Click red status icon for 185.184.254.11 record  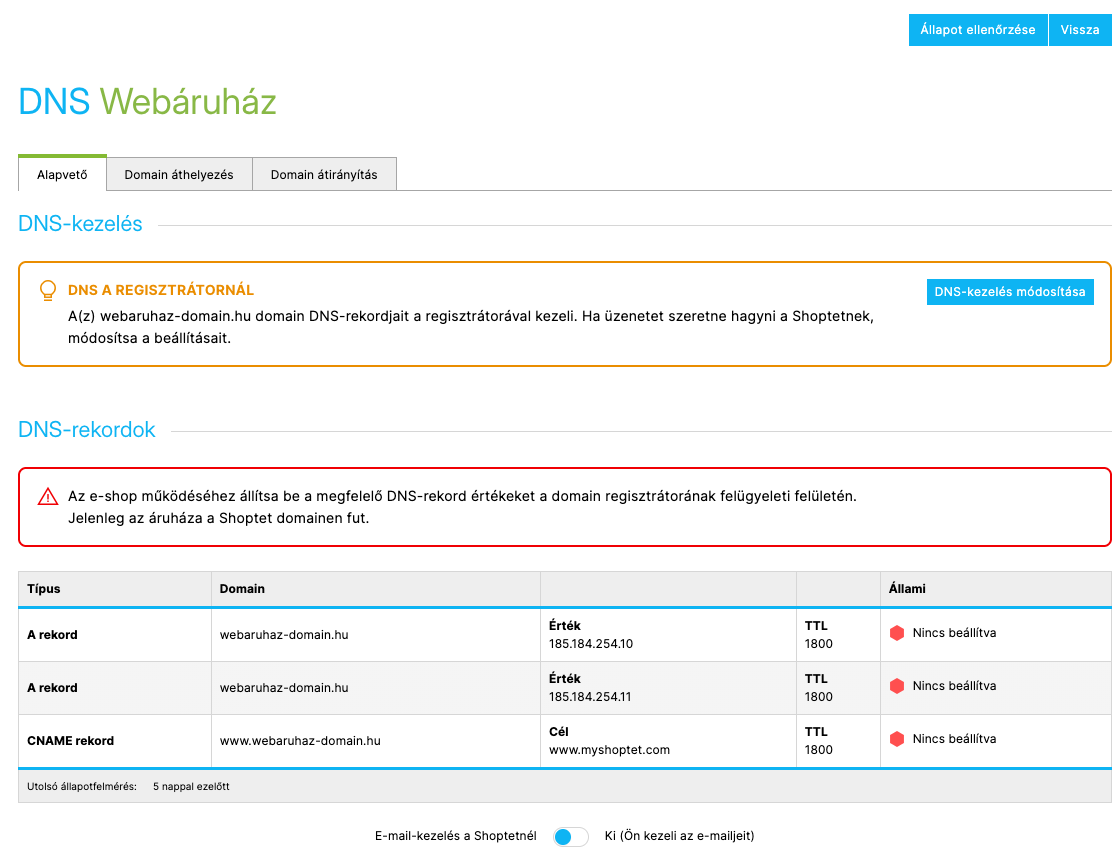(x=897, y=686)
